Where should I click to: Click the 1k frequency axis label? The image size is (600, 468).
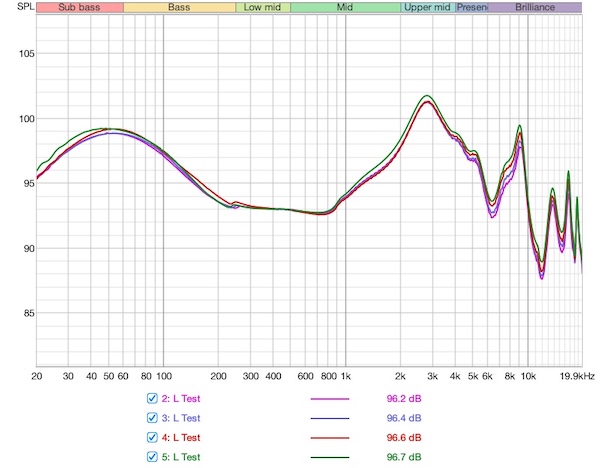point(346,377)
